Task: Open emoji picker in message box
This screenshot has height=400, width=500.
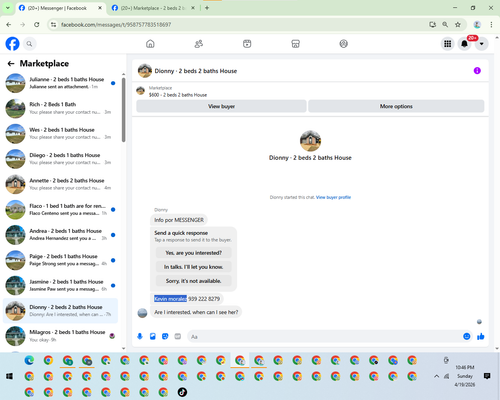Action: click(467, 336)
